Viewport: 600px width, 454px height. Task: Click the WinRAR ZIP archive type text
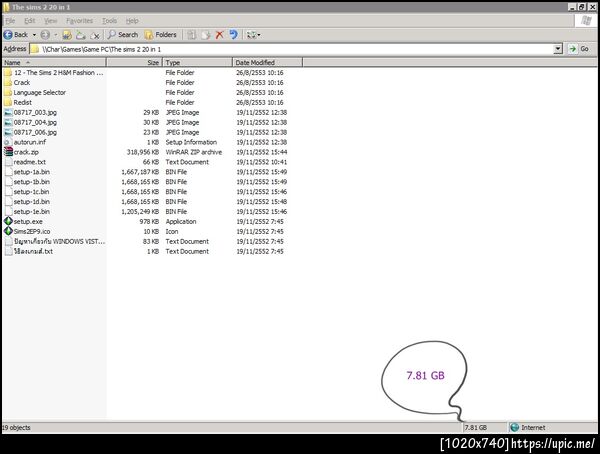click(194, 152)
